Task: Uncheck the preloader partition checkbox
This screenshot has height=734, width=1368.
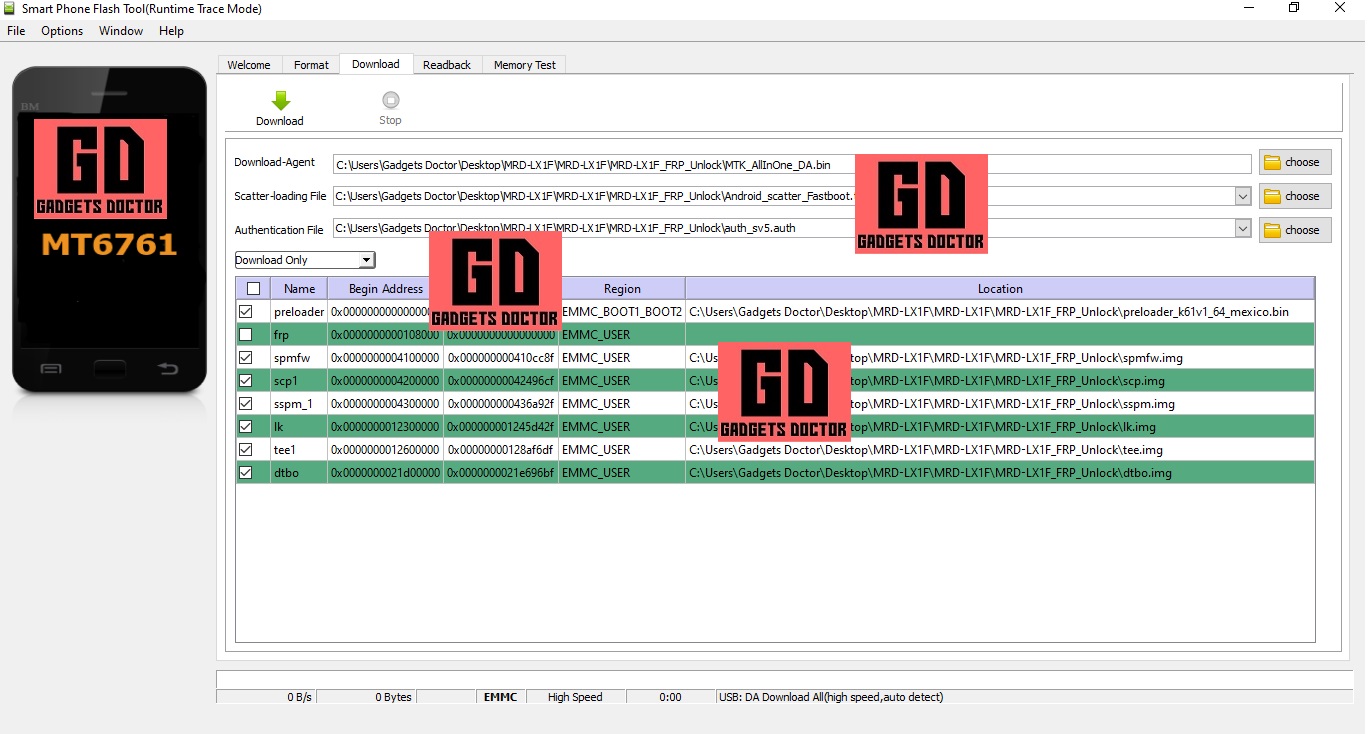Action: pyautogui.click(x=245, y=312)
